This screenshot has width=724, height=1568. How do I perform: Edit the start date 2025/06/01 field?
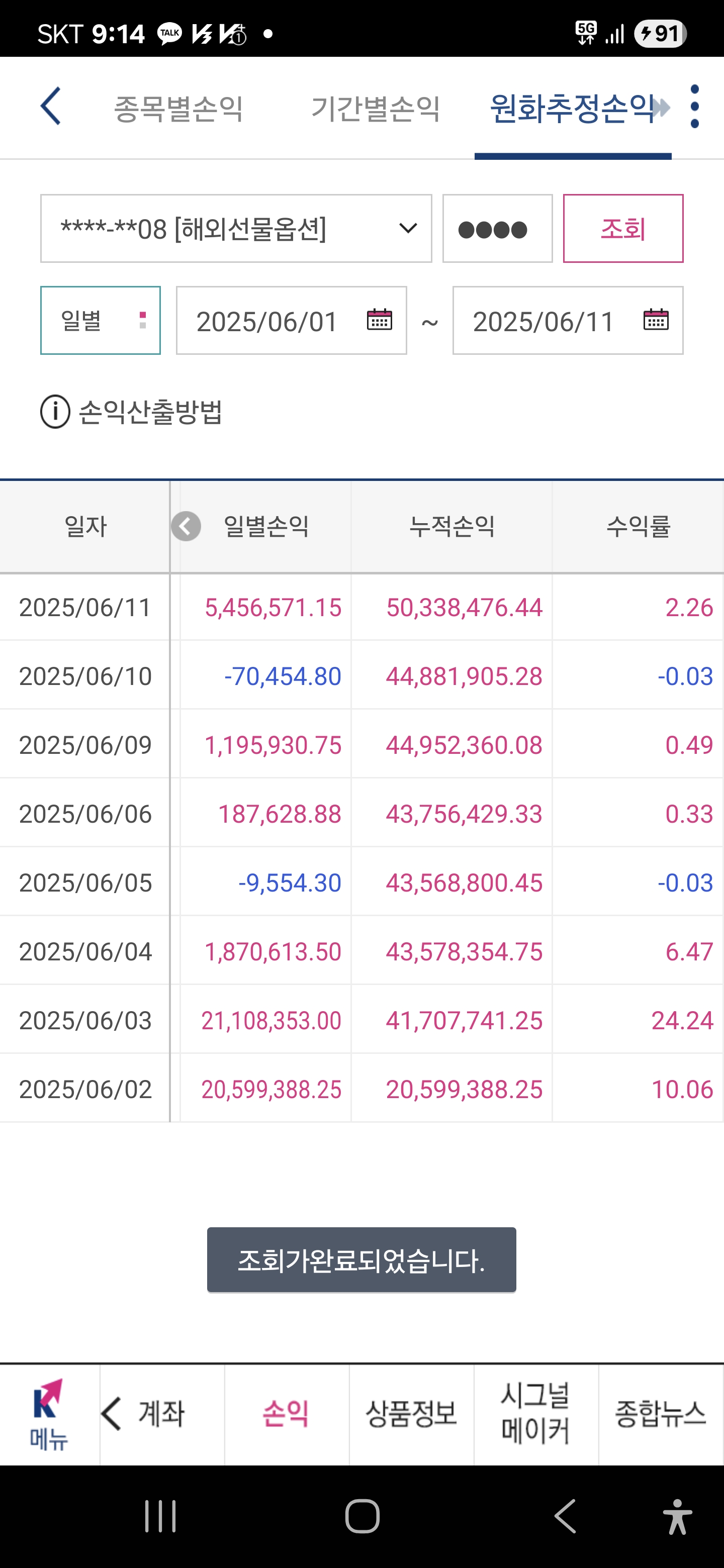coord(292,320)
